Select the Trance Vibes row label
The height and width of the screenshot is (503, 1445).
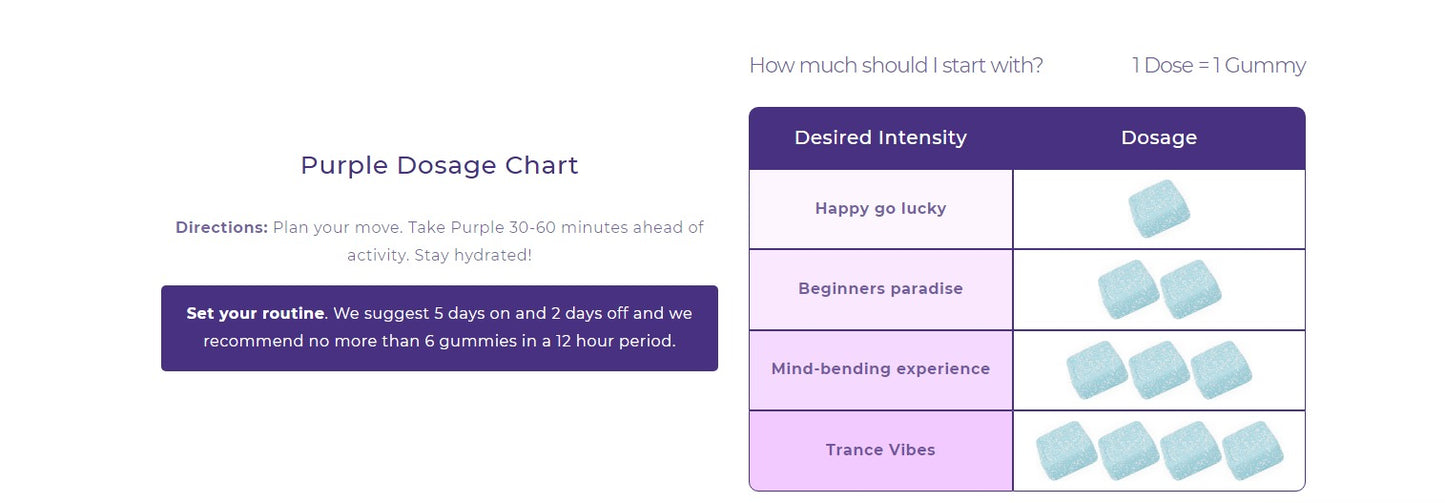click(880, 450)
